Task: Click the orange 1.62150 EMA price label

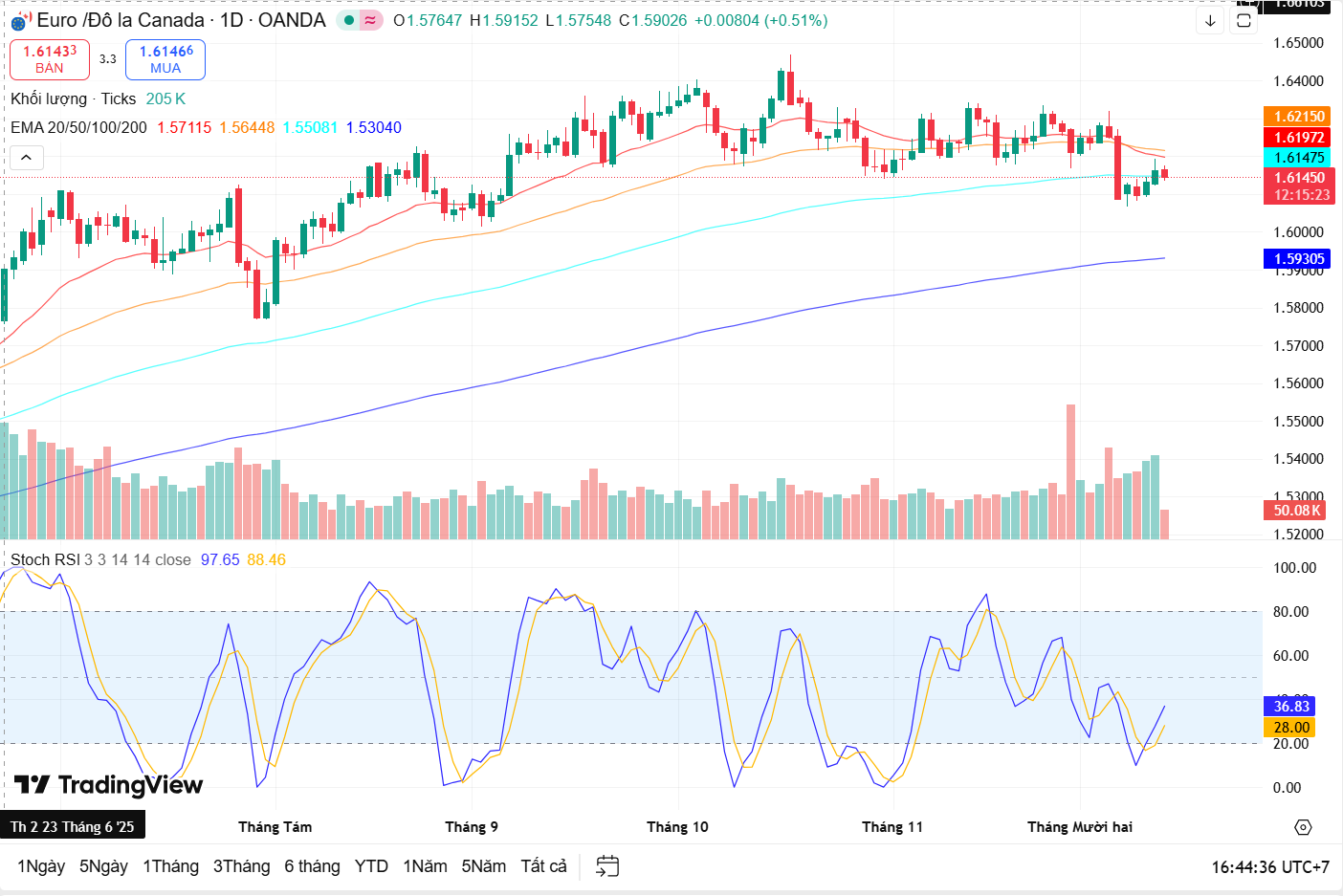Action: click(1298, 117)
